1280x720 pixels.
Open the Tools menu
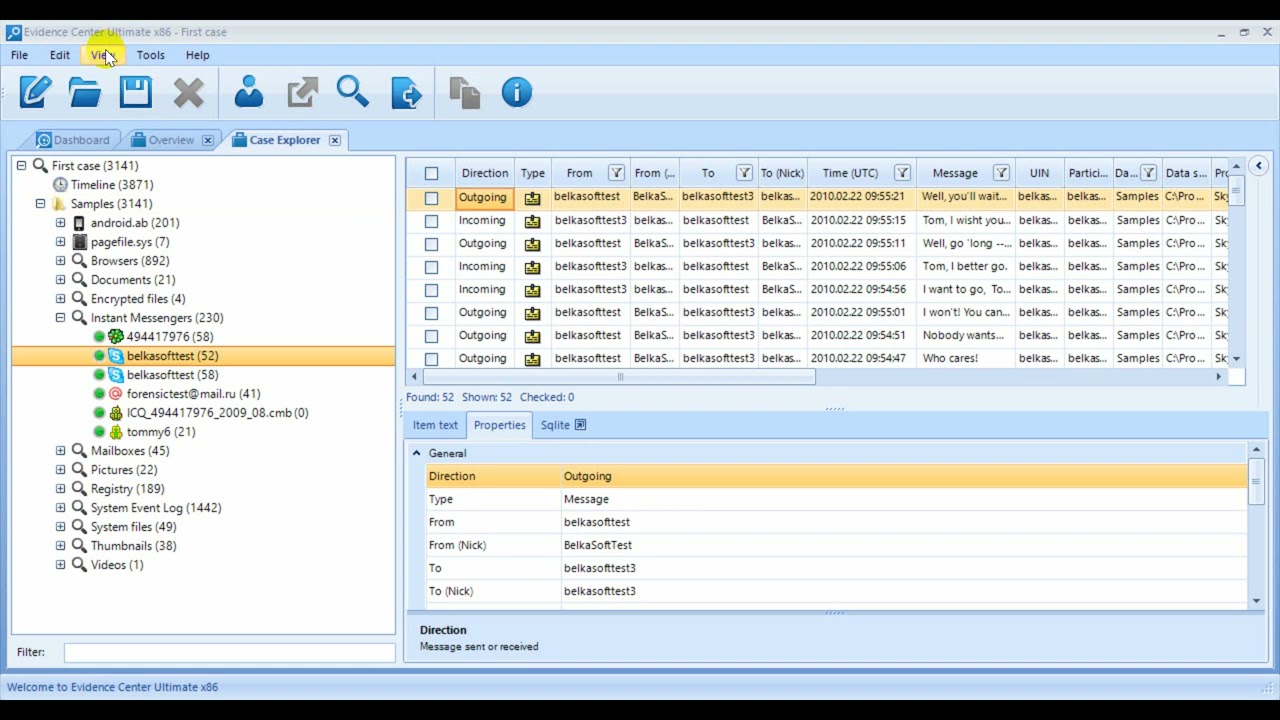coord(150,55)
